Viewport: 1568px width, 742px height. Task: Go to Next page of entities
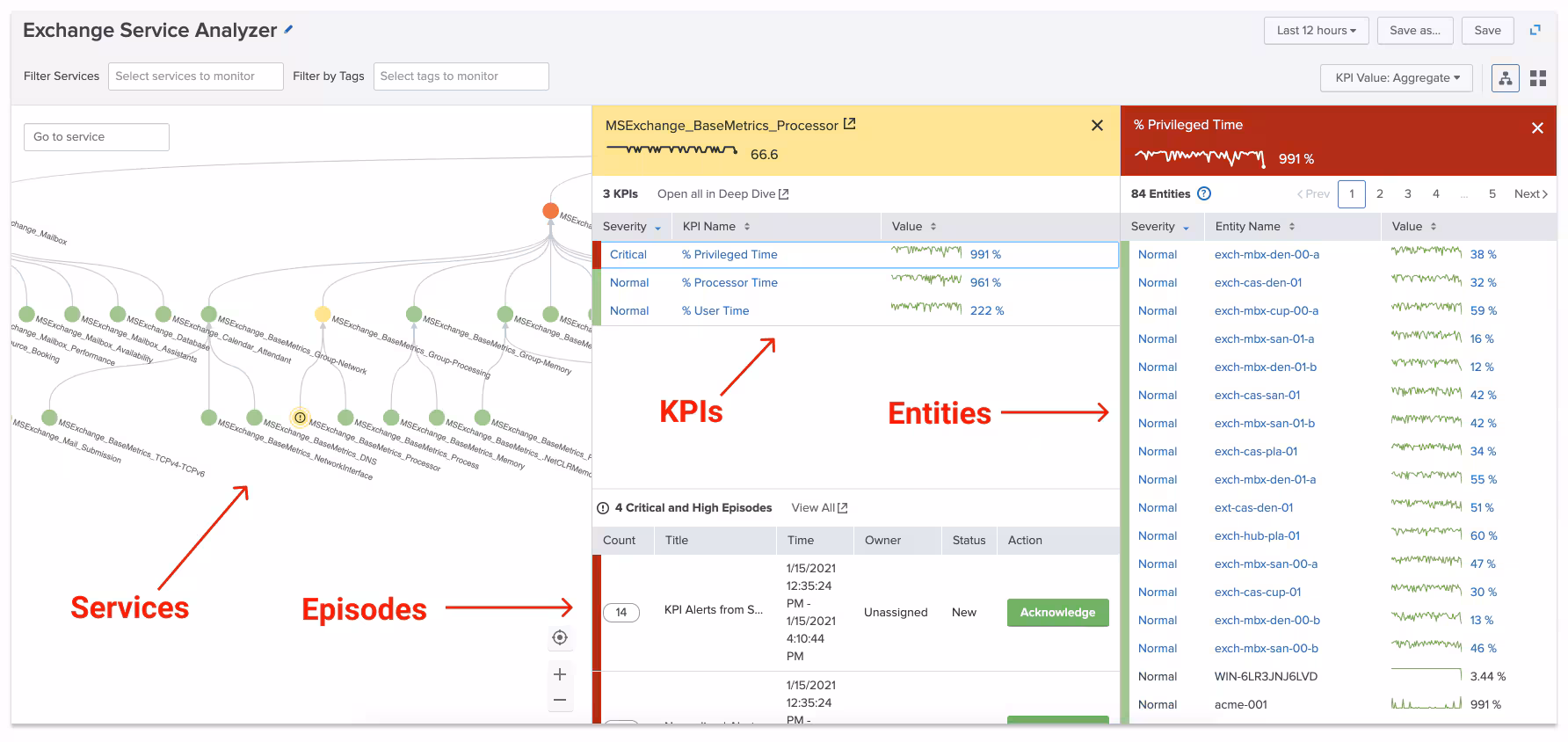[x=1530, y=193]
